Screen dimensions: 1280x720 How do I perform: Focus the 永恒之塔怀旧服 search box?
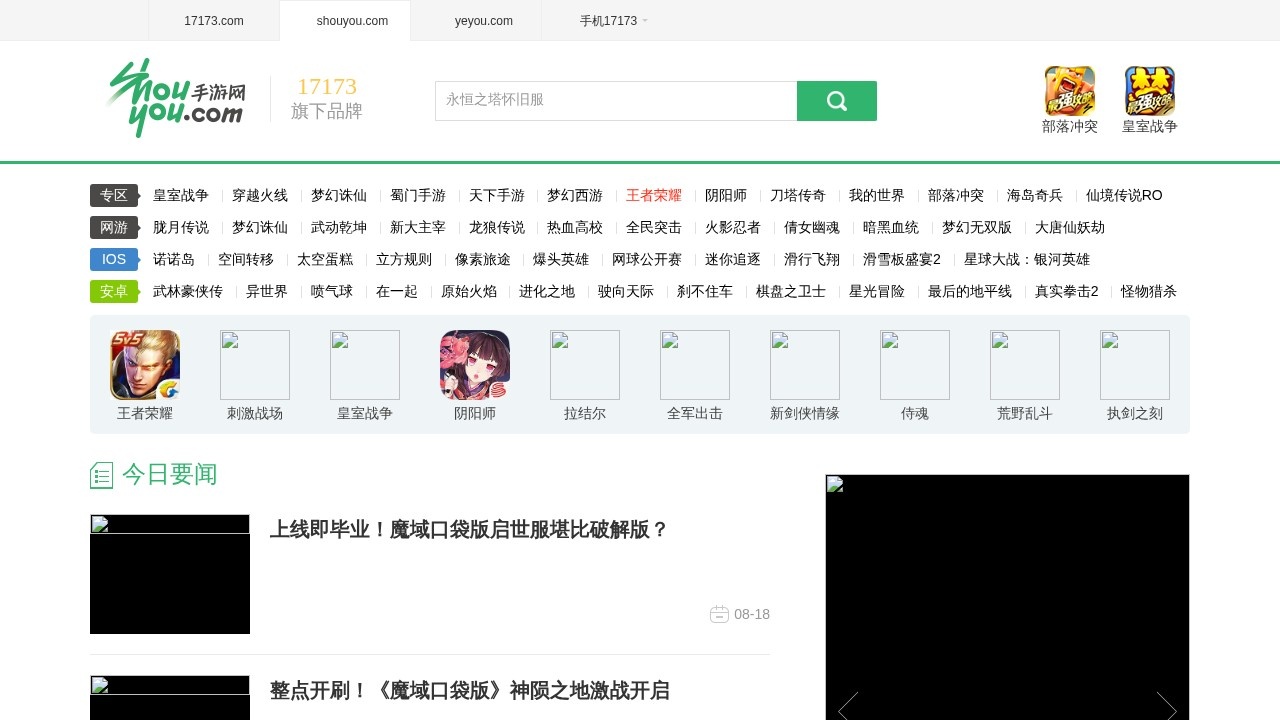[616, 101]
